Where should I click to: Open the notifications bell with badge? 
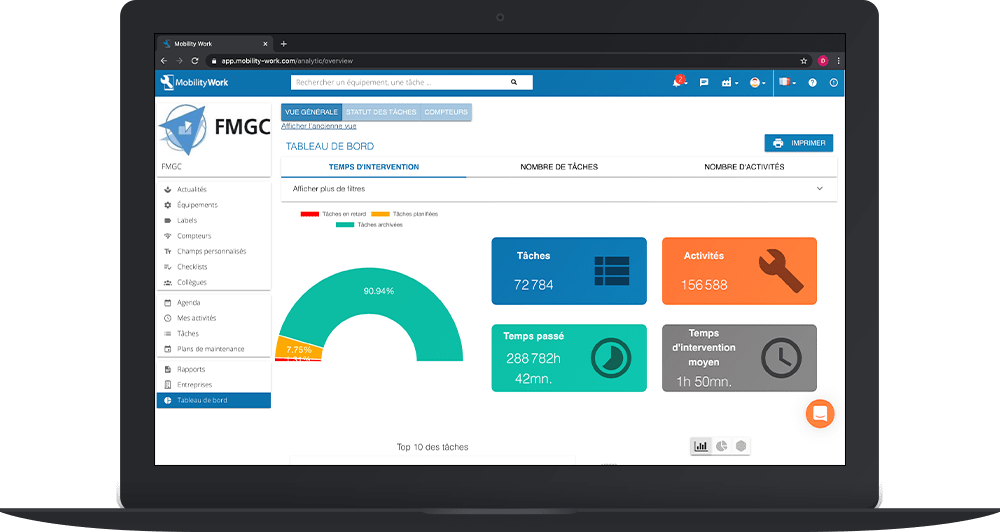(x=678, y=82)
